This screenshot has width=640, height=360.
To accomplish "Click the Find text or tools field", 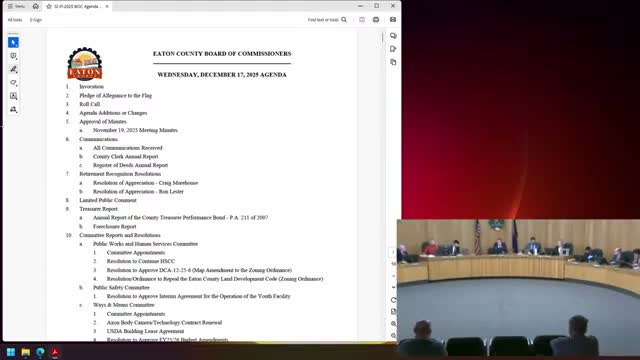I will 323,20.
